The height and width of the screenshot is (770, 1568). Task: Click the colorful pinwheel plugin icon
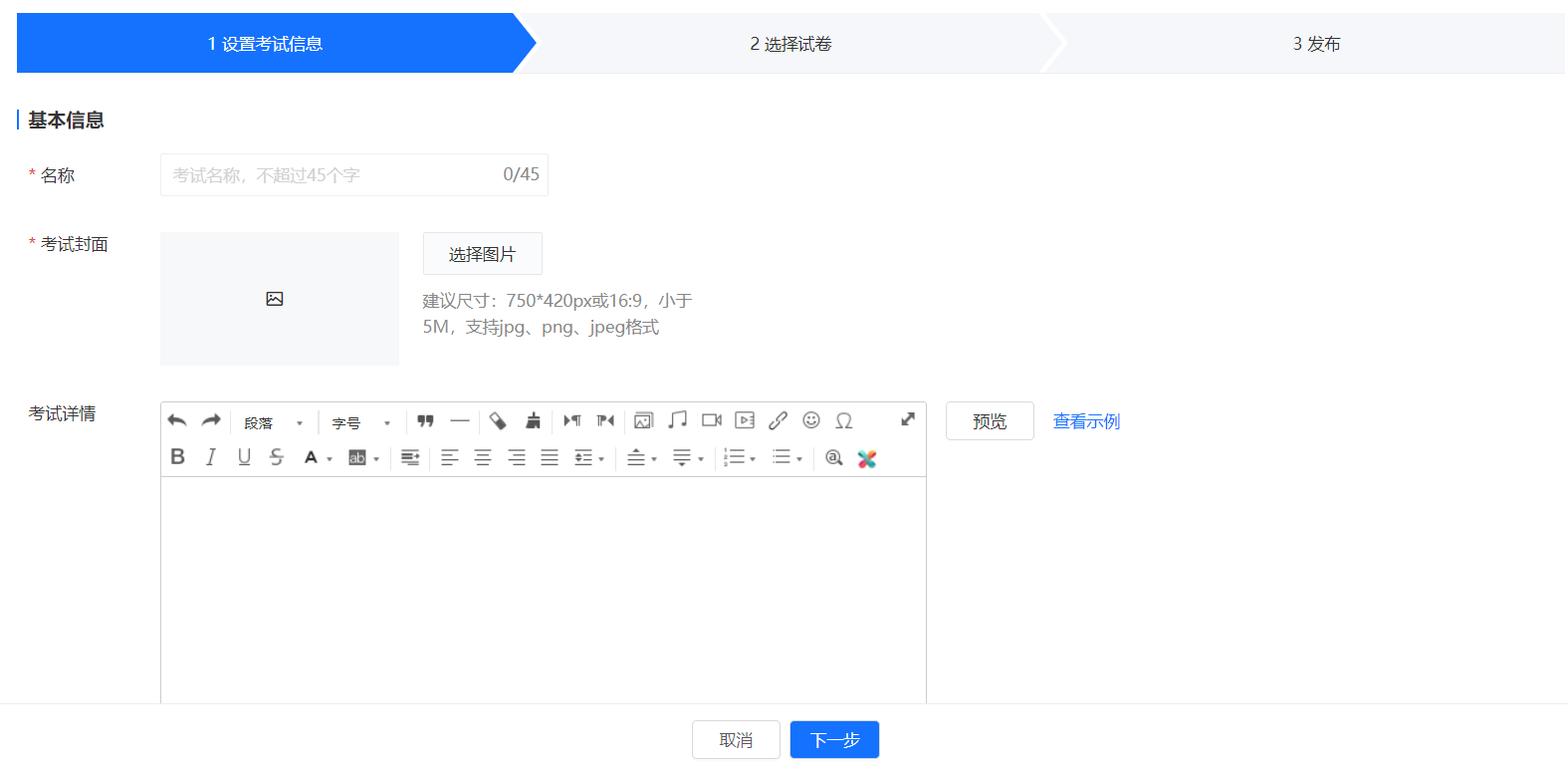coord(867,458)
